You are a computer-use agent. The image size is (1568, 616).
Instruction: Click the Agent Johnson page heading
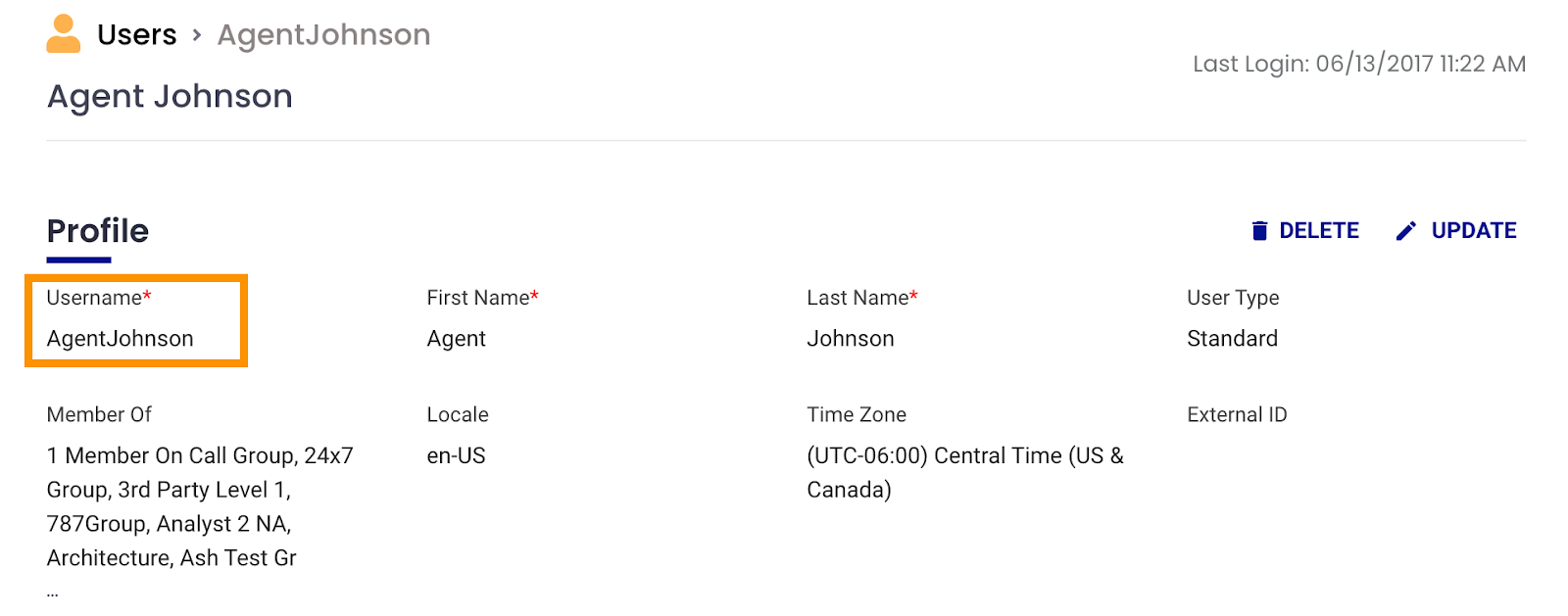point(170,97)
